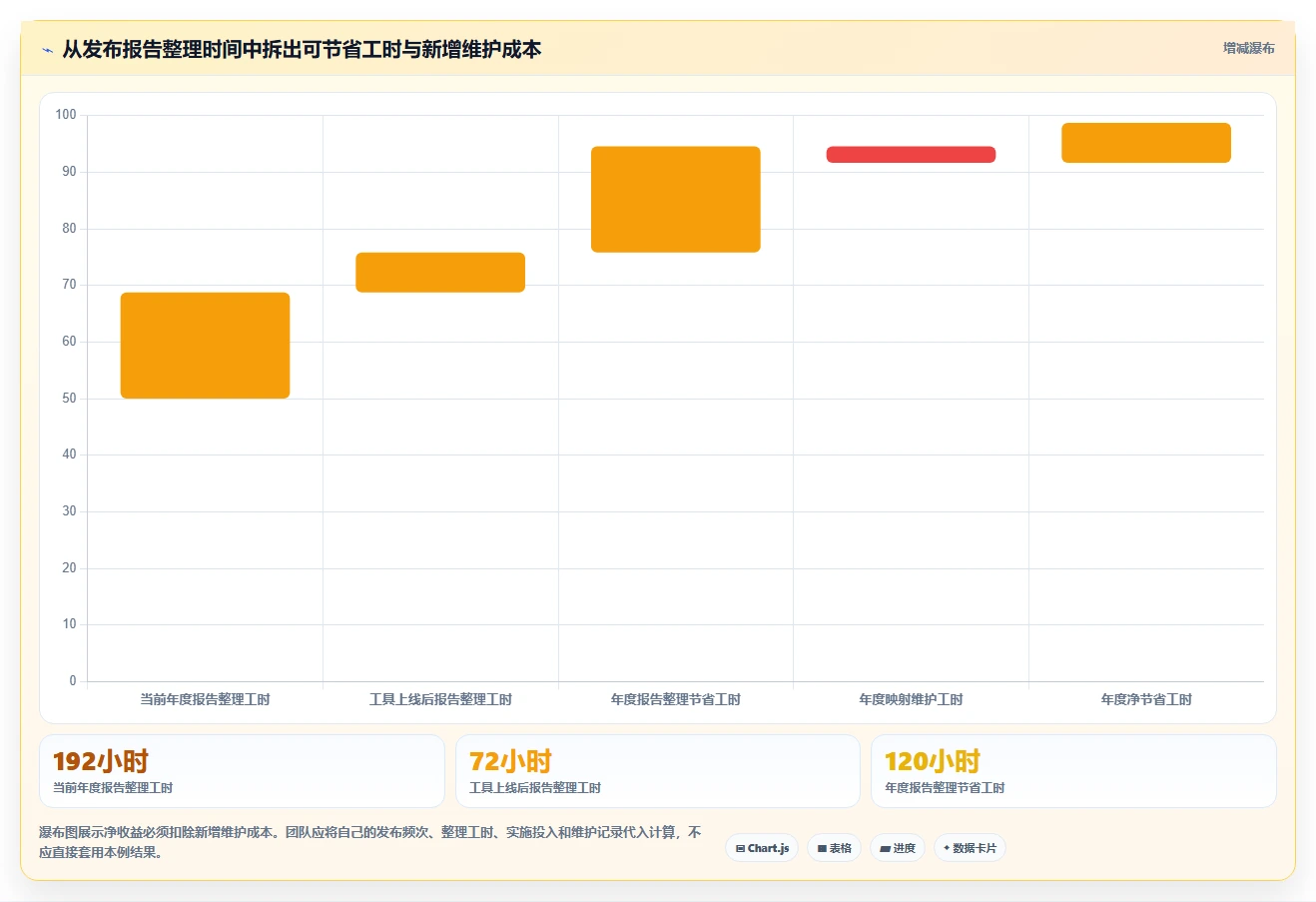This screenshot has height=902, width=1316.
Task: Select the 年度报告整理节省工时 orange bar
Action: 676,200
